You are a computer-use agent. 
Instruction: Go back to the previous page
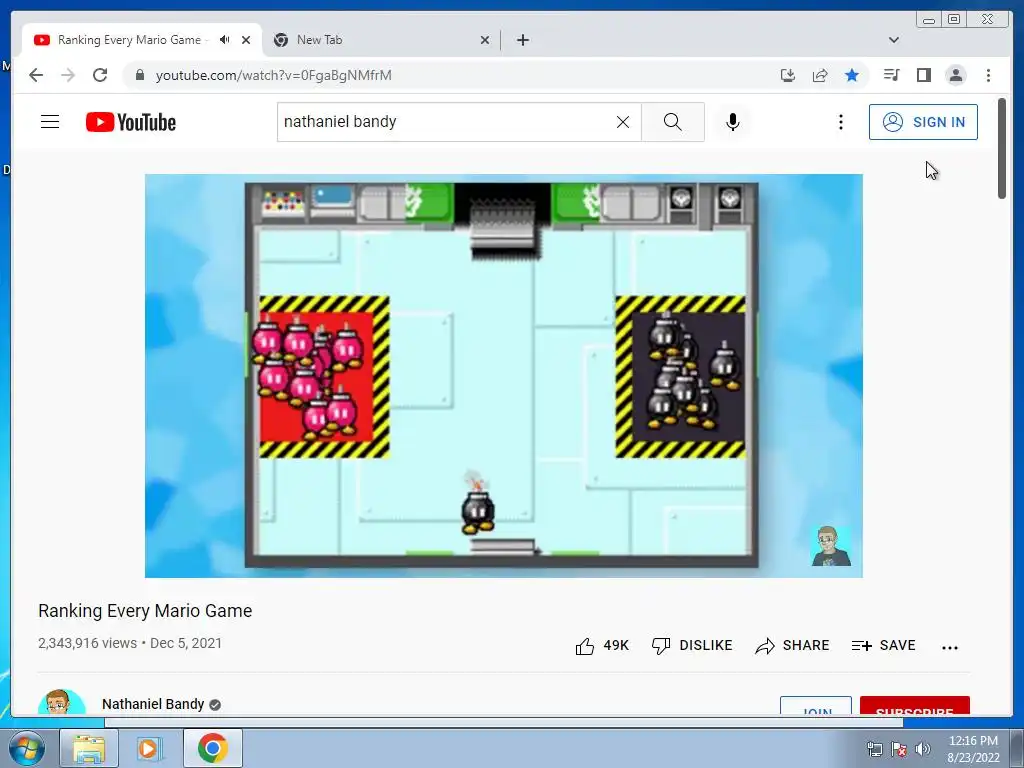pos(36,75)
